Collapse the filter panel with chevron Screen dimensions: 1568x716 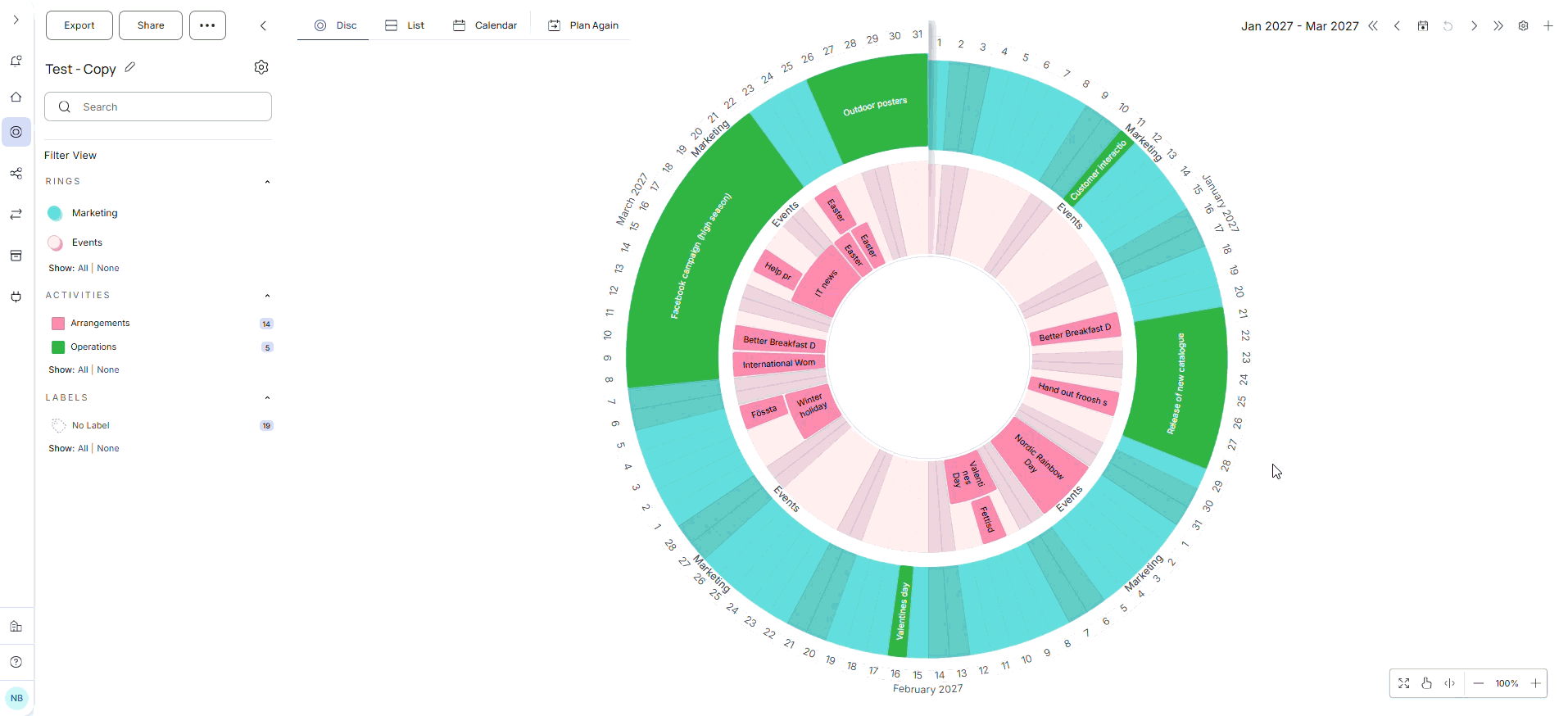tap(263, 25)
